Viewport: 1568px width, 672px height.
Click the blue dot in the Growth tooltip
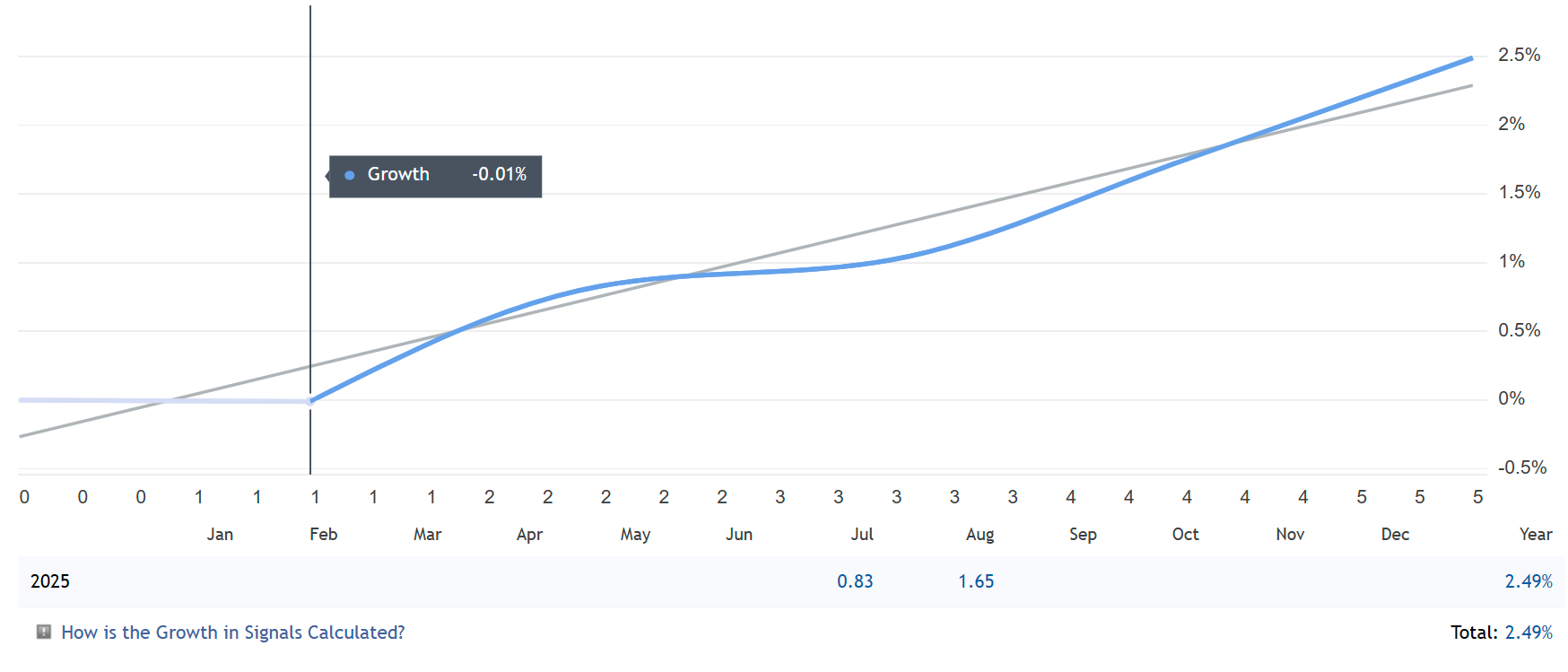350,175
